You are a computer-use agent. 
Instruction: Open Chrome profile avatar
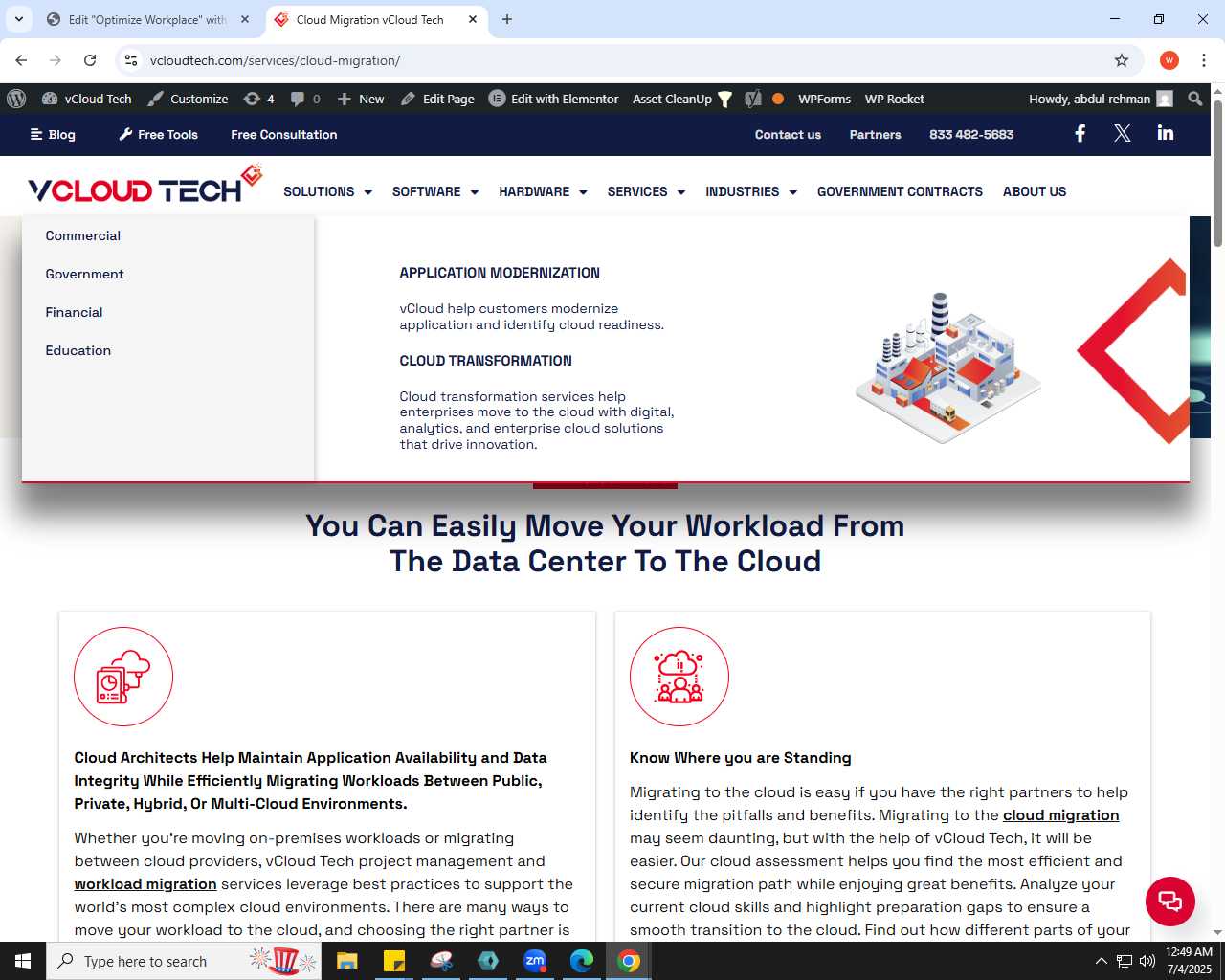pyautogui.click(x=1169, y=60)
